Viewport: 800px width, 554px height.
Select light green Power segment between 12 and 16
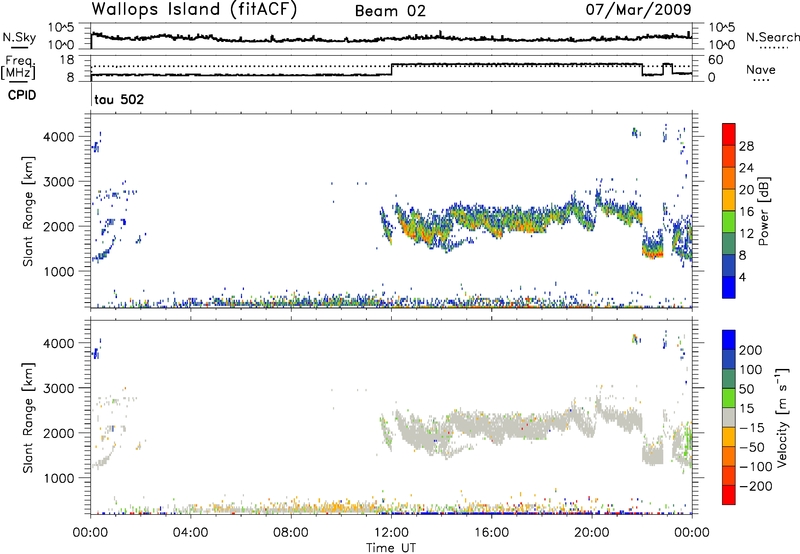pyautogui.click(x=729, y=222)
